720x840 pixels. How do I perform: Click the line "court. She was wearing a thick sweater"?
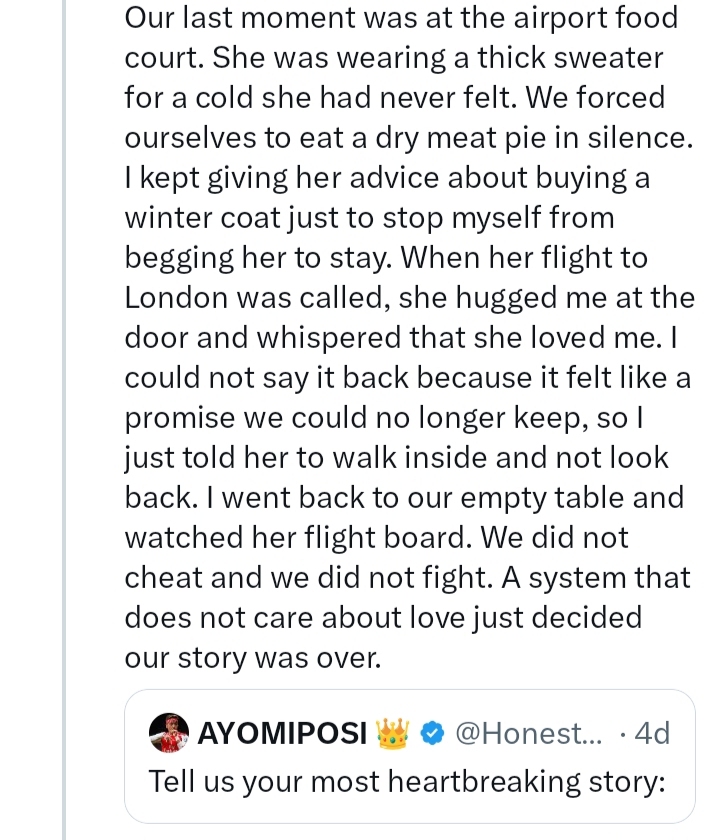tap(393, 58)
